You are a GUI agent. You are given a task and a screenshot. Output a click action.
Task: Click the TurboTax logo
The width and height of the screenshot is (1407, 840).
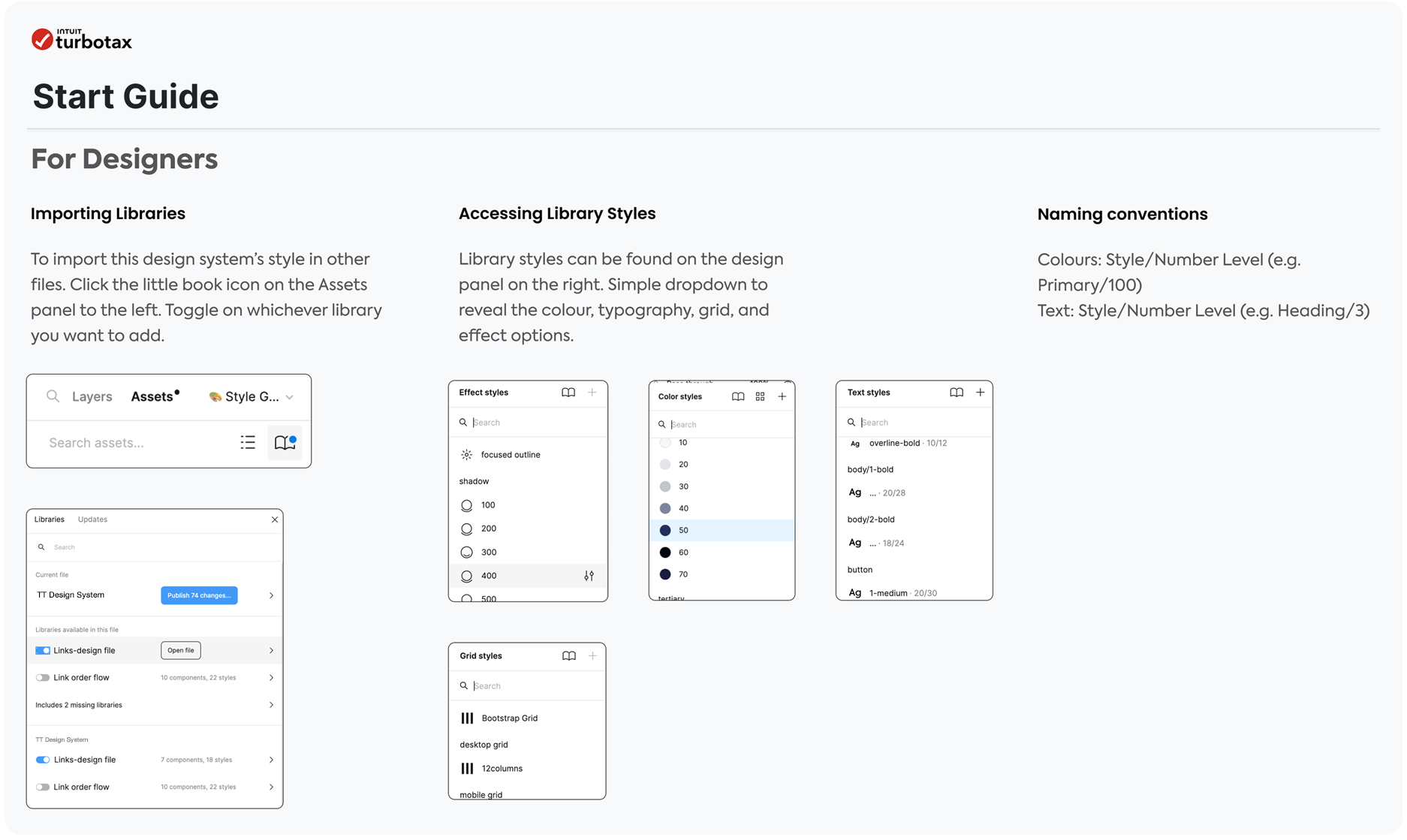[x=81, y=40]
